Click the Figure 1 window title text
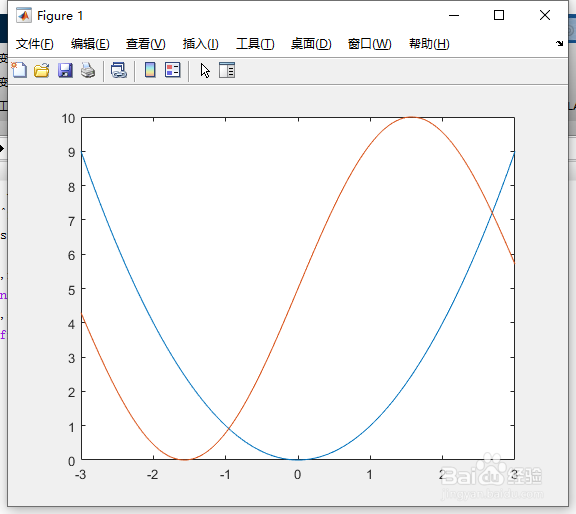 pos(60,16)
